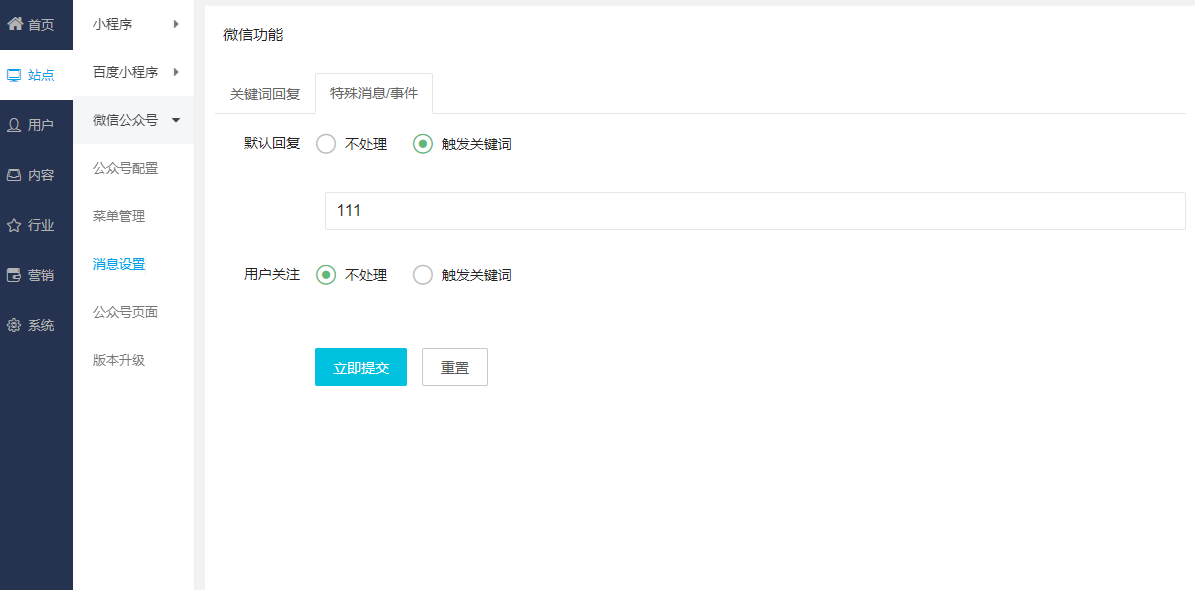Open the 系统 section label

[x=41, y=325]
